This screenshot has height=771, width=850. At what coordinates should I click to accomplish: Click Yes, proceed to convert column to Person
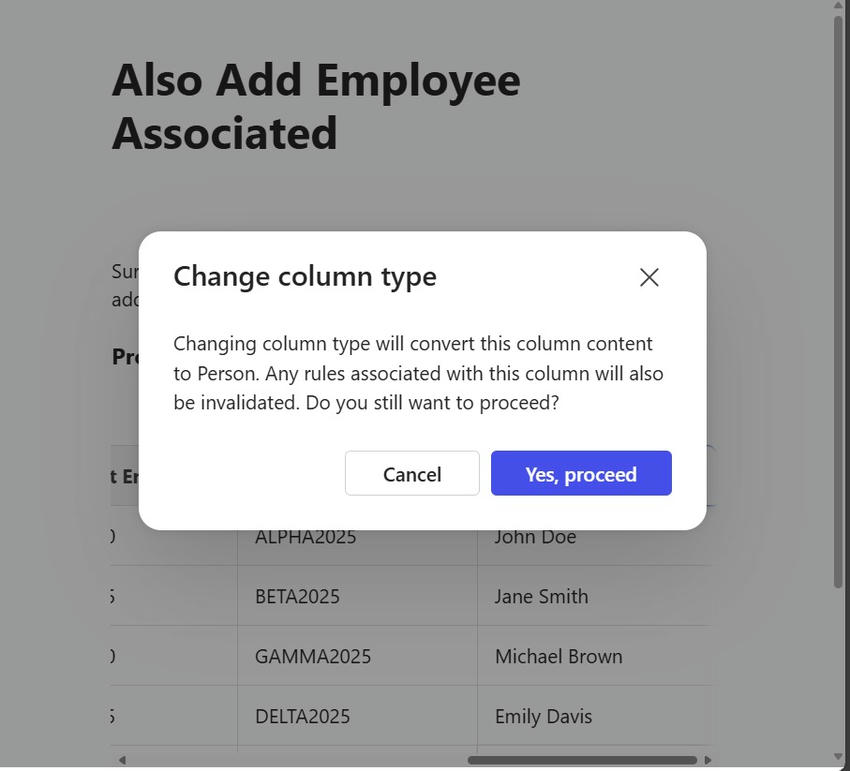(581, 473)
